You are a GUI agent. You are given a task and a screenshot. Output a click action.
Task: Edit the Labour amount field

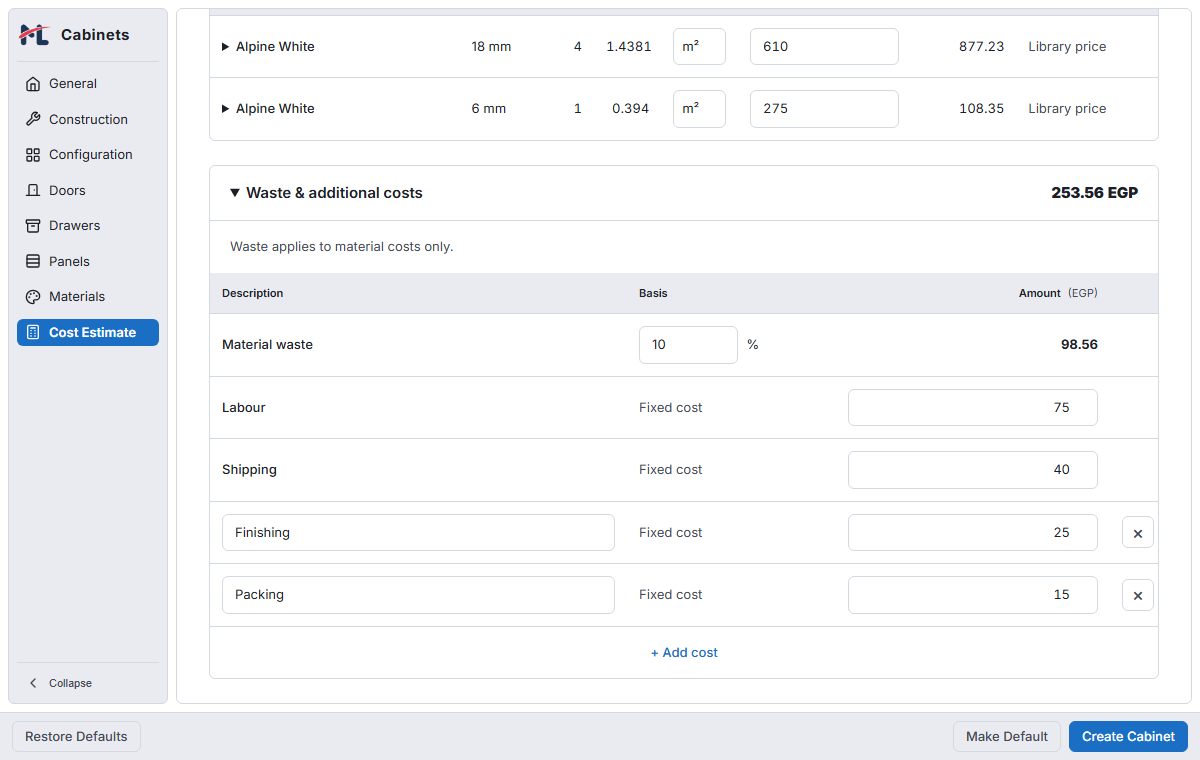[972, 407]
